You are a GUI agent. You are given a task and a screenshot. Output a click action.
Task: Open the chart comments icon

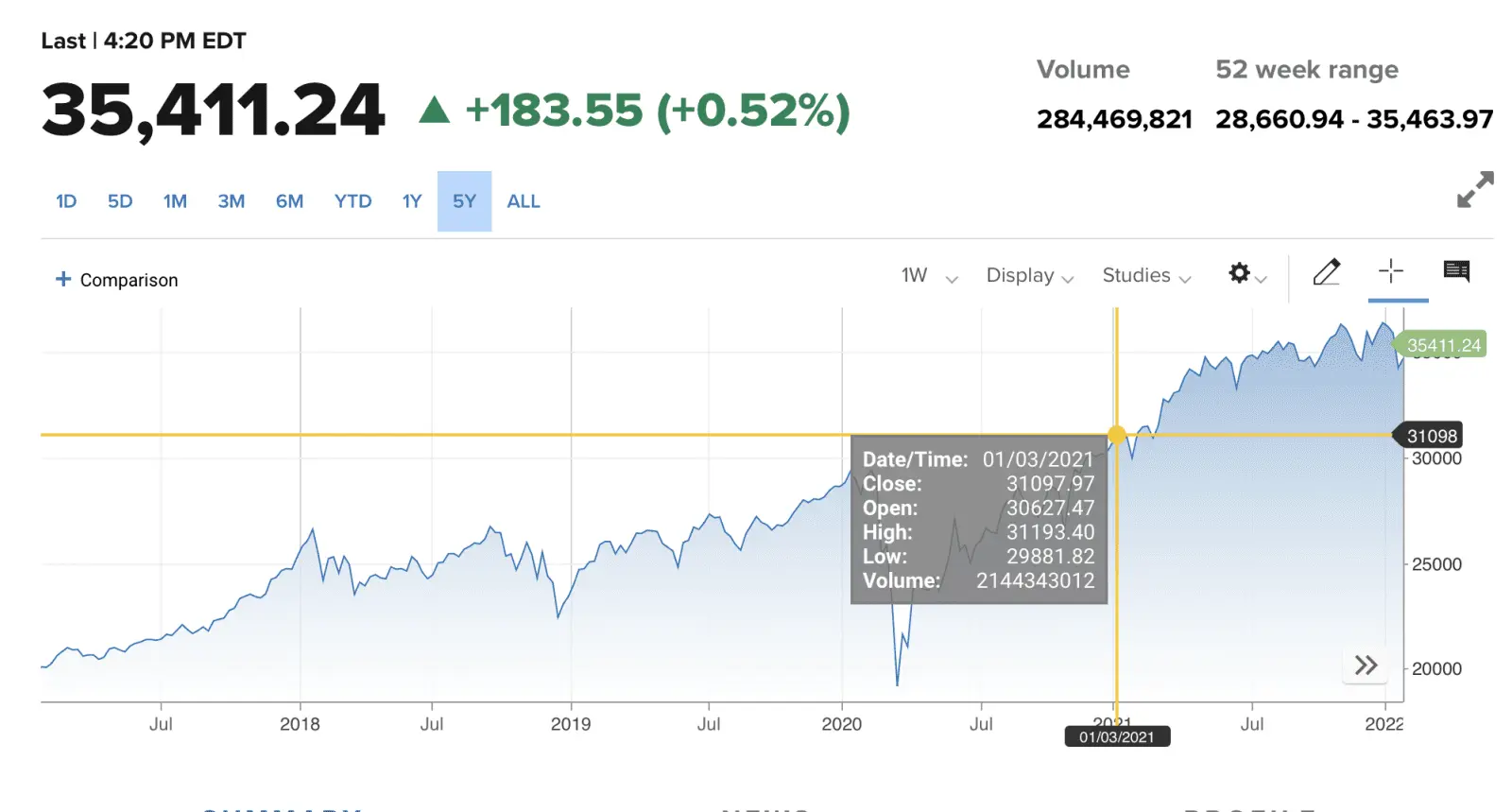click(x=1455, y=272)
